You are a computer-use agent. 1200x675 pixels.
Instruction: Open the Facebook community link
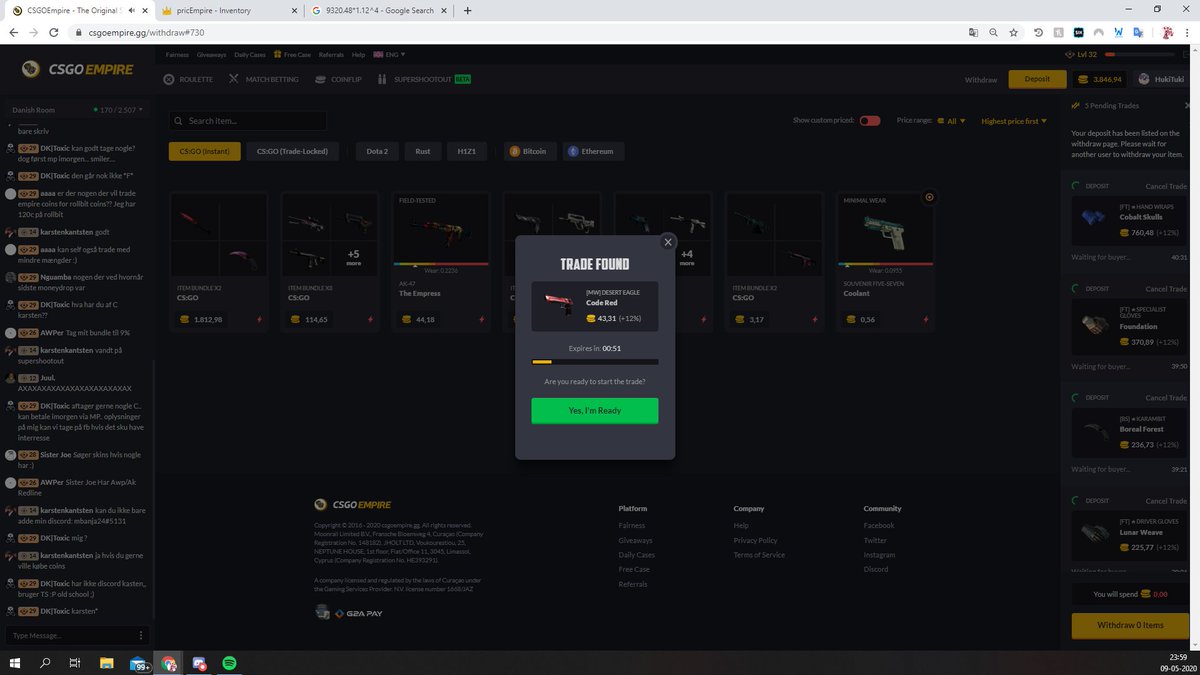click(x=879, y=525)
